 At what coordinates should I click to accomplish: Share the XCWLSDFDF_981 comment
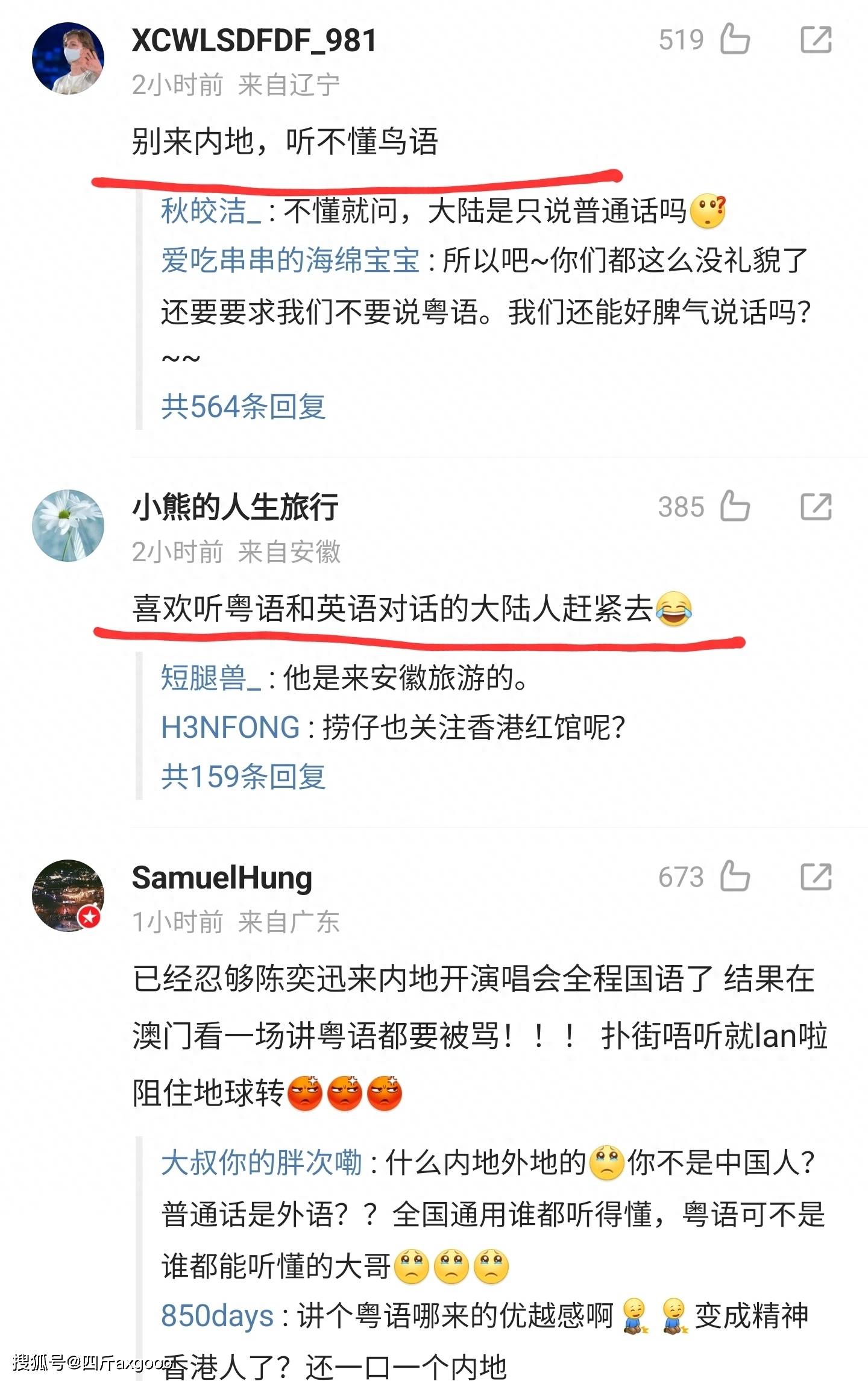(816, 39)
